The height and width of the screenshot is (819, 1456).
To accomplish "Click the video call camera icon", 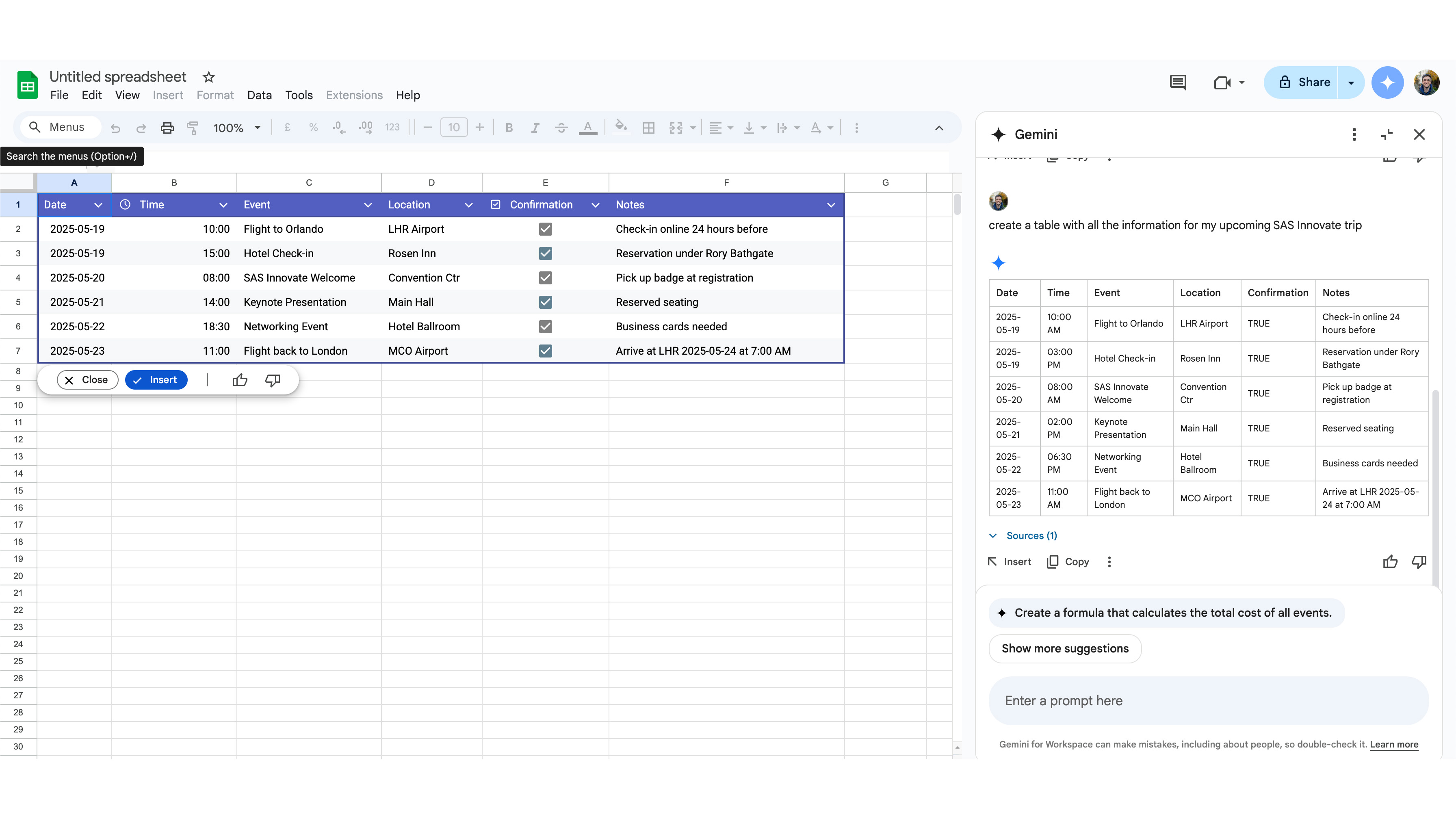I will tap(1222, 82).
